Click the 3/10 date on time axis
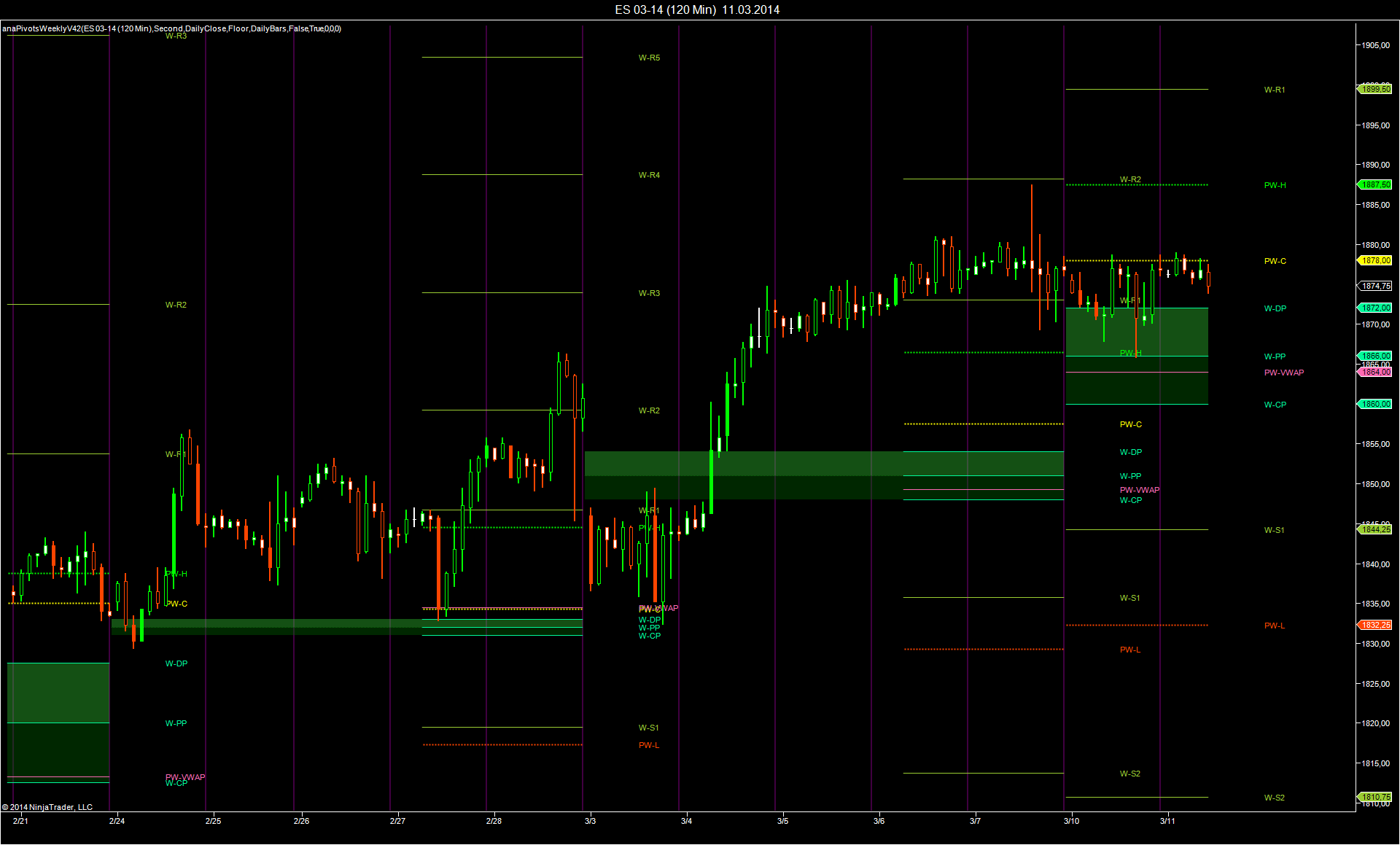The width and height of the screenshot is (1400, 845). tap(1071, 821)
